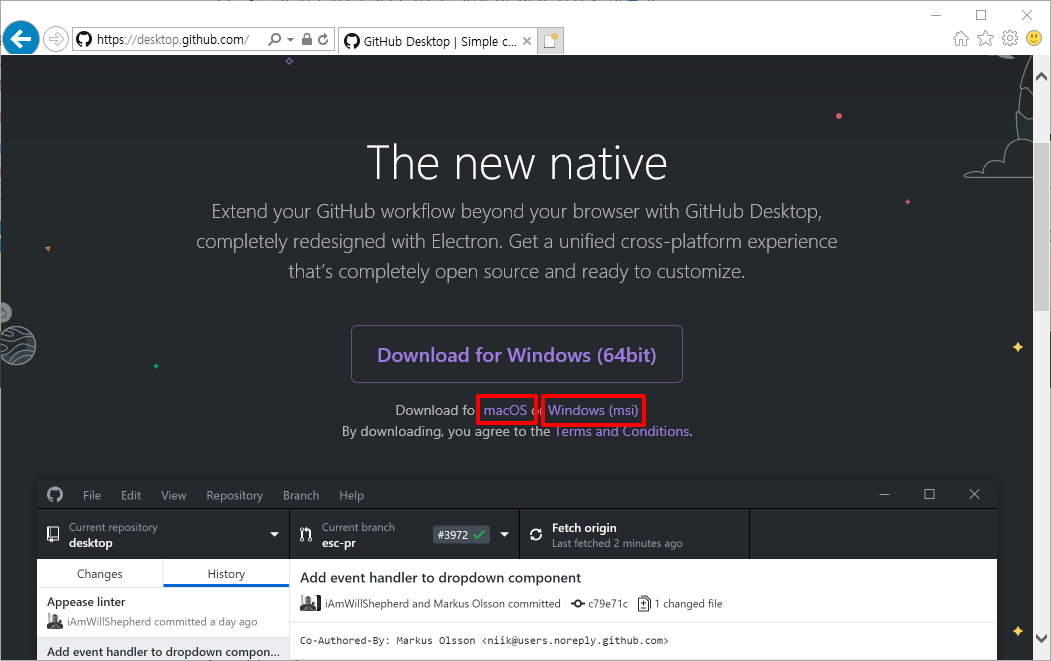Click the repository icon beside Current repository
The height and width of the screenshot is (661, 1051).
tap(53, 534)
